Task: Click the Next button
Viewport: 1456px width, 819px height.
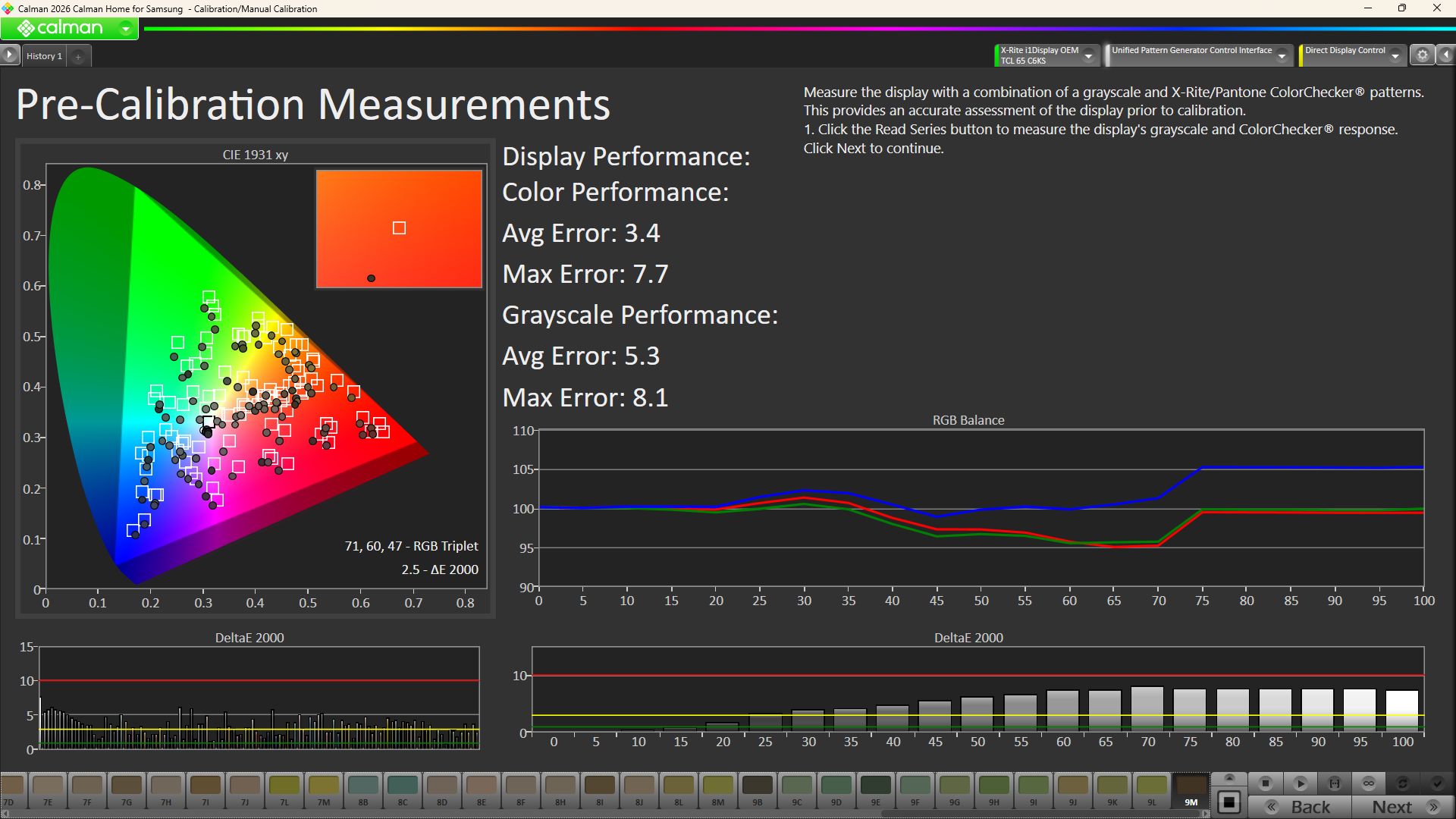Action: [1403, 807]
